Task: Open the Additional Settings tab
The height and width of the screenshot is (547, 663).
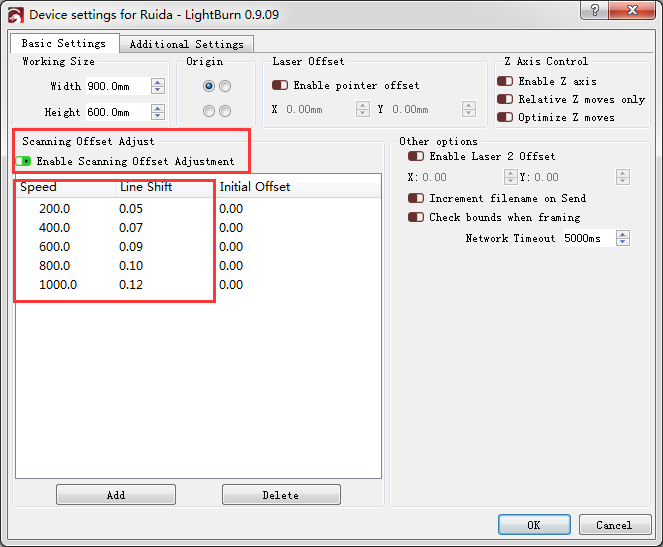Action: point(186,44)
